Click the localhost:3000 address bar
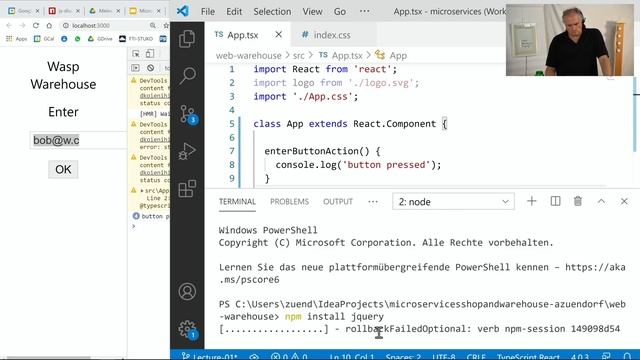This screenshot has width=640, height=360. pyautogui.click(x=109, y=25)
